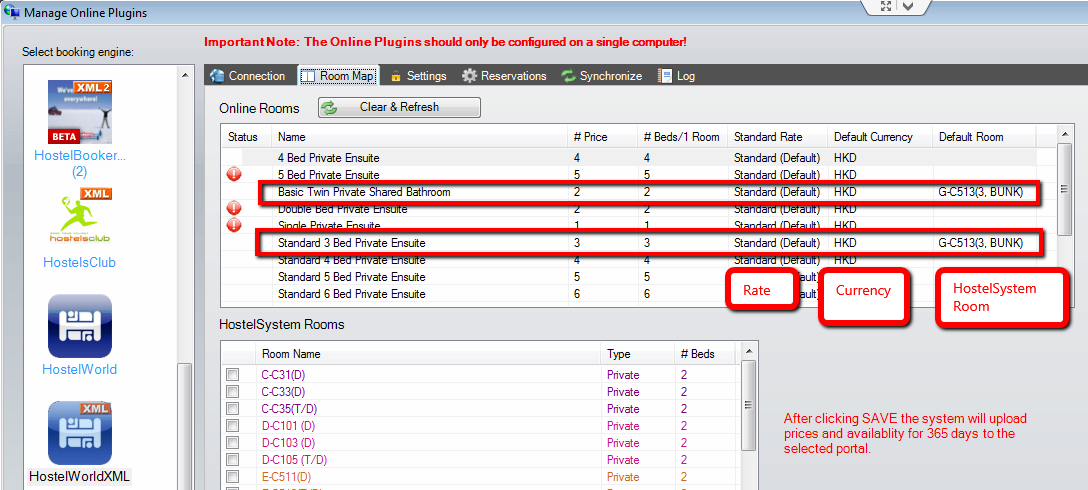Open the Reservations tab
The width and height of the screenshot is (1088, 490).
(x=504, y=76)
